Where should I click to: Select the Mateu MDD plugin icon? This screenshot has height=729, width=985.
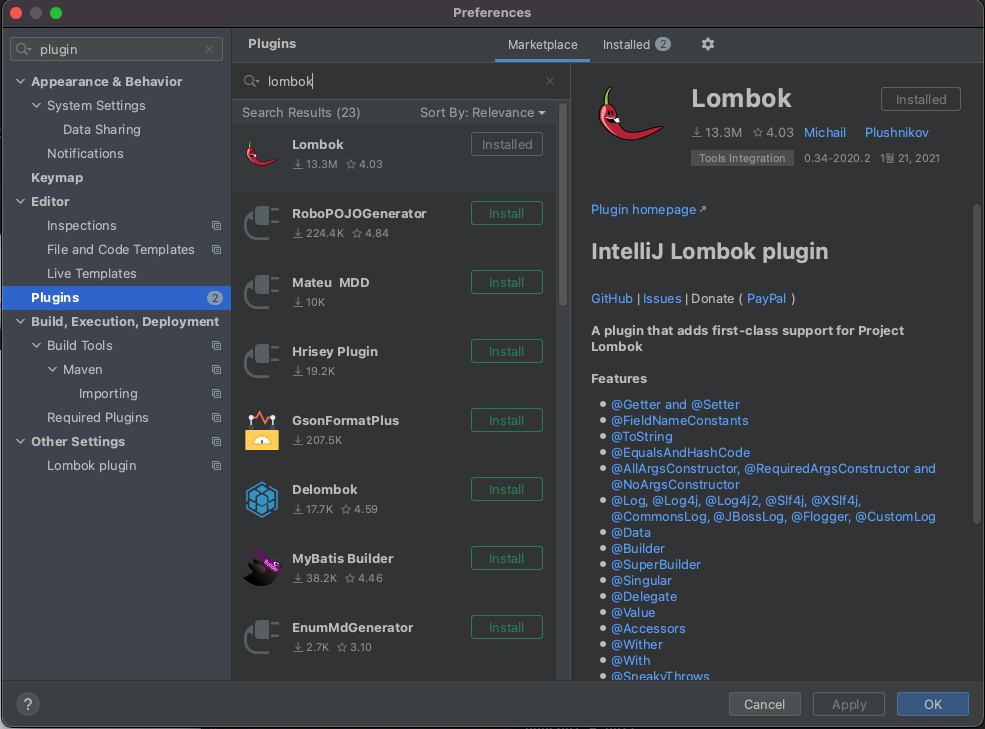261,292
